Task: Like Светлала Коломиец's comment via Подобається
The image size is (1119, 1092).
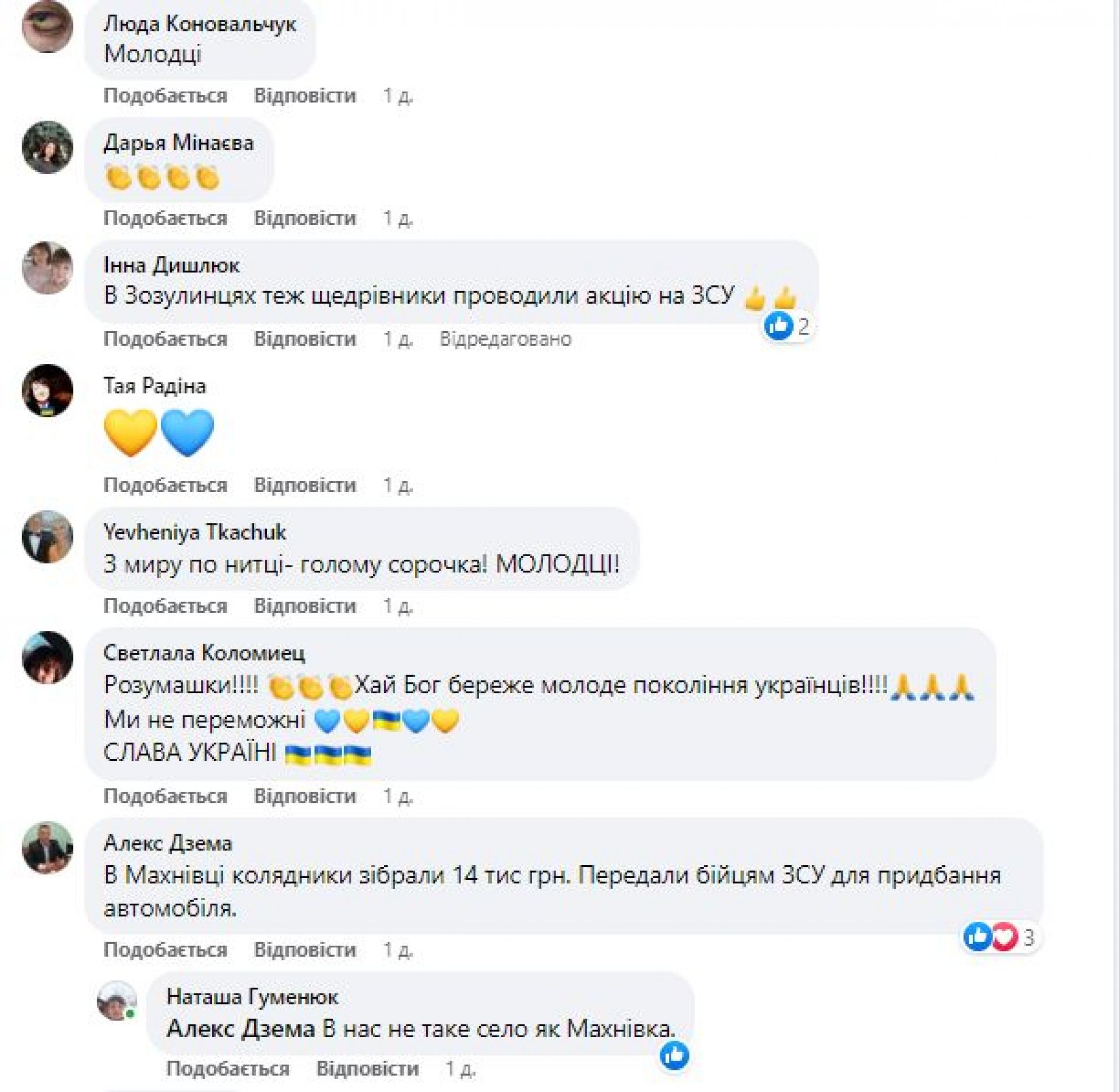Action: tap(165, 796)
